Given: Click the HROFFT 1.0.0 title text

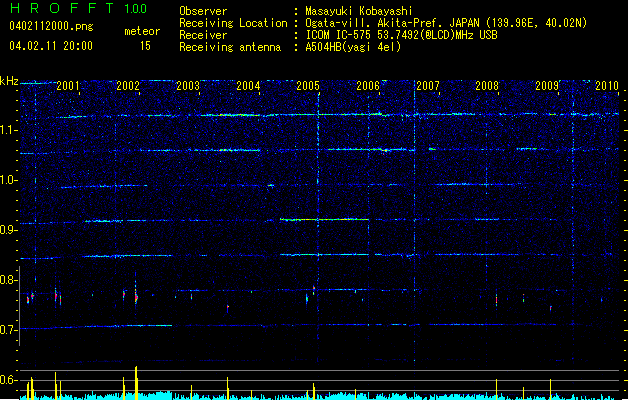Looking at the screenshot, I should coord(79,8).
